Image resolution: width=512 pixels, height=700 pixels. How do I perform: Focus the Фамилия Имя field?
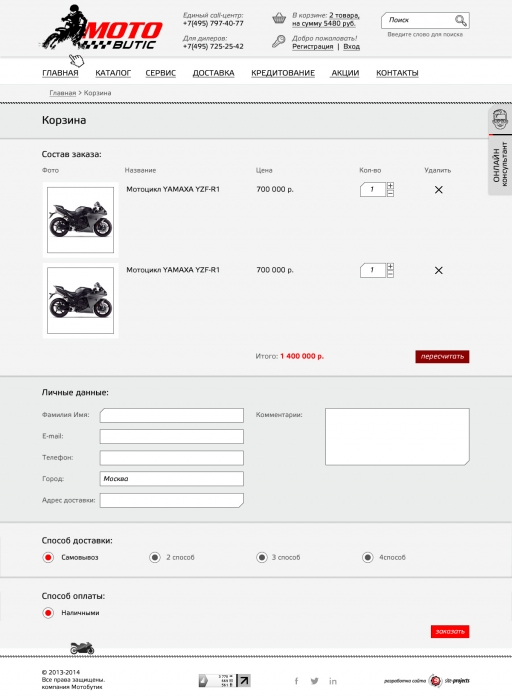coord(172,415)
